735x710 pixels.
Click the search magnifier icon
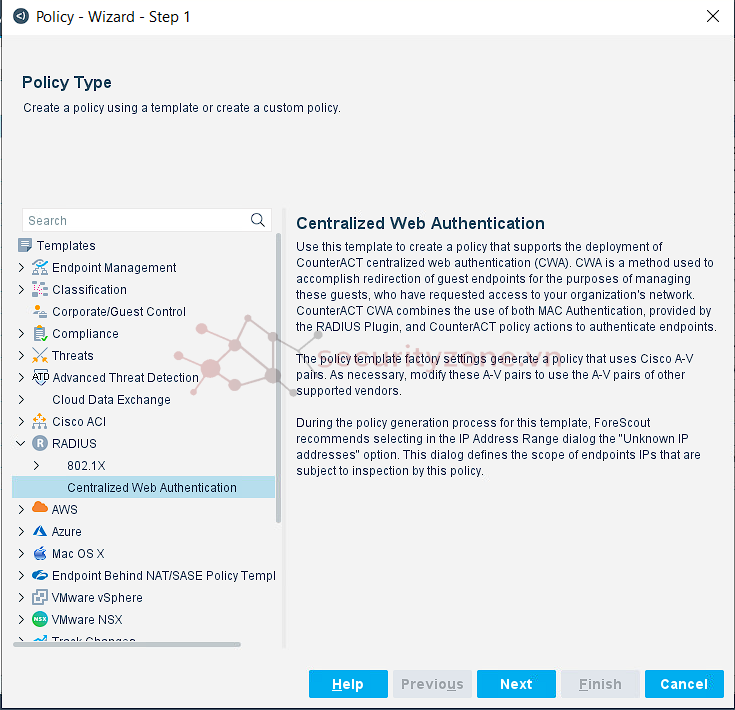[257, 220]
